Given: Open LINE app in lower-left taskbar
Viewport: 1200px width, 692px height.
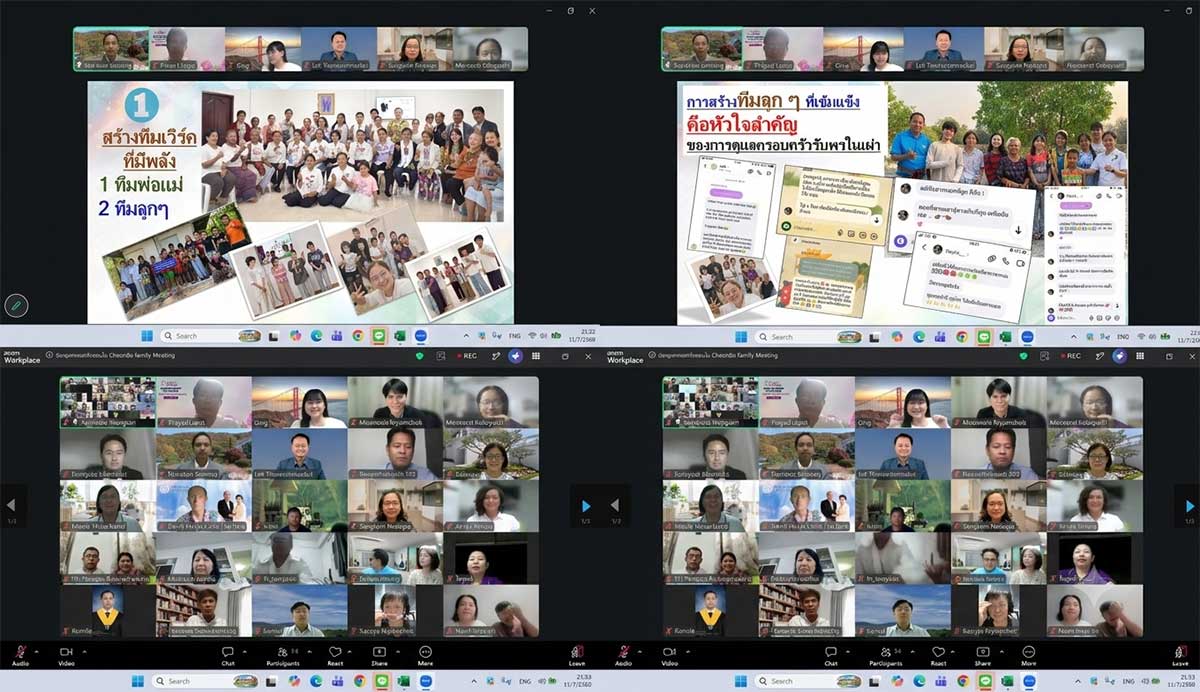Looking at the screenshot, I should [381, 682].
